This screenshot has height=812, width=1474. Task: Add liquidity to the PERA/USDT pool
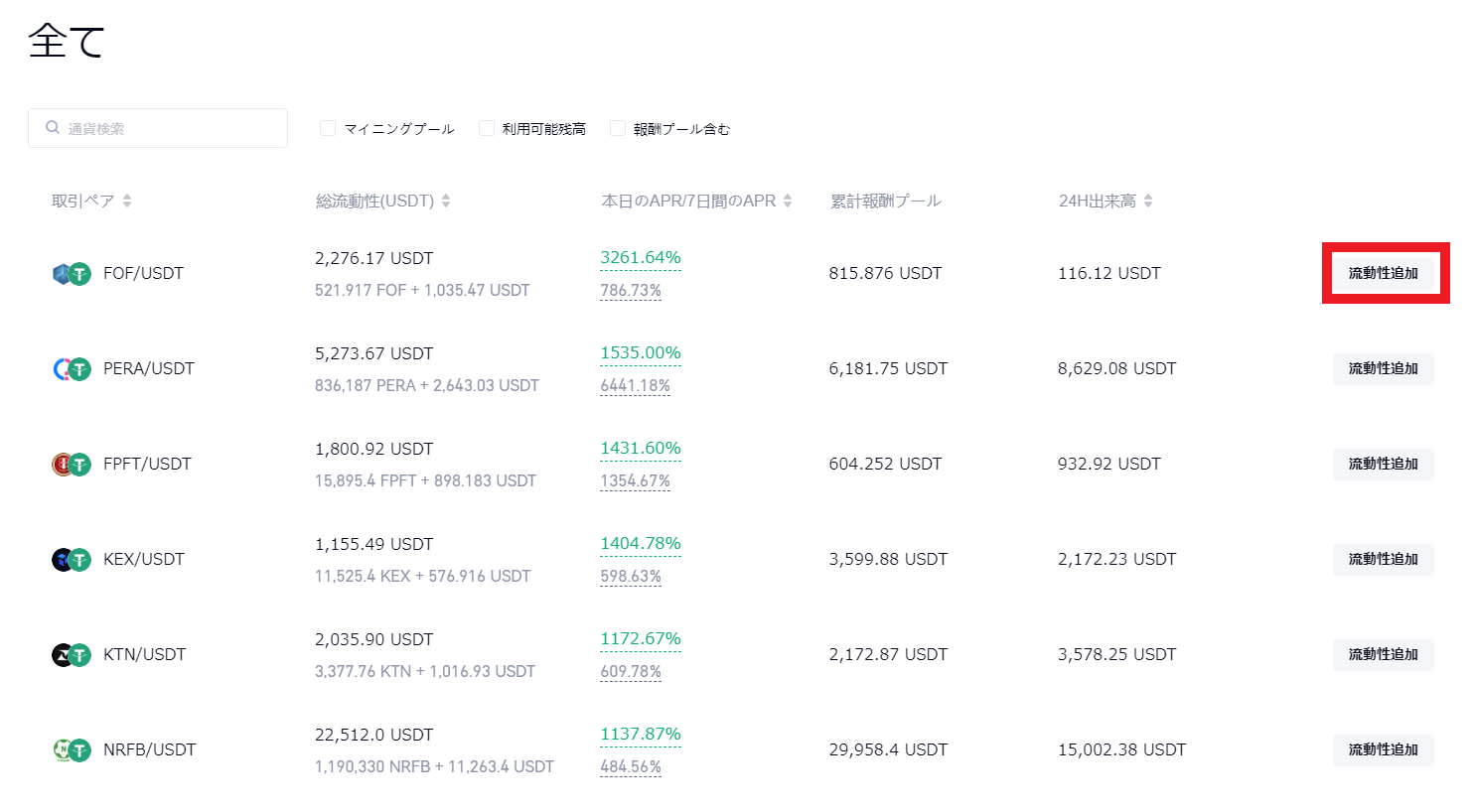[1383, 368]
